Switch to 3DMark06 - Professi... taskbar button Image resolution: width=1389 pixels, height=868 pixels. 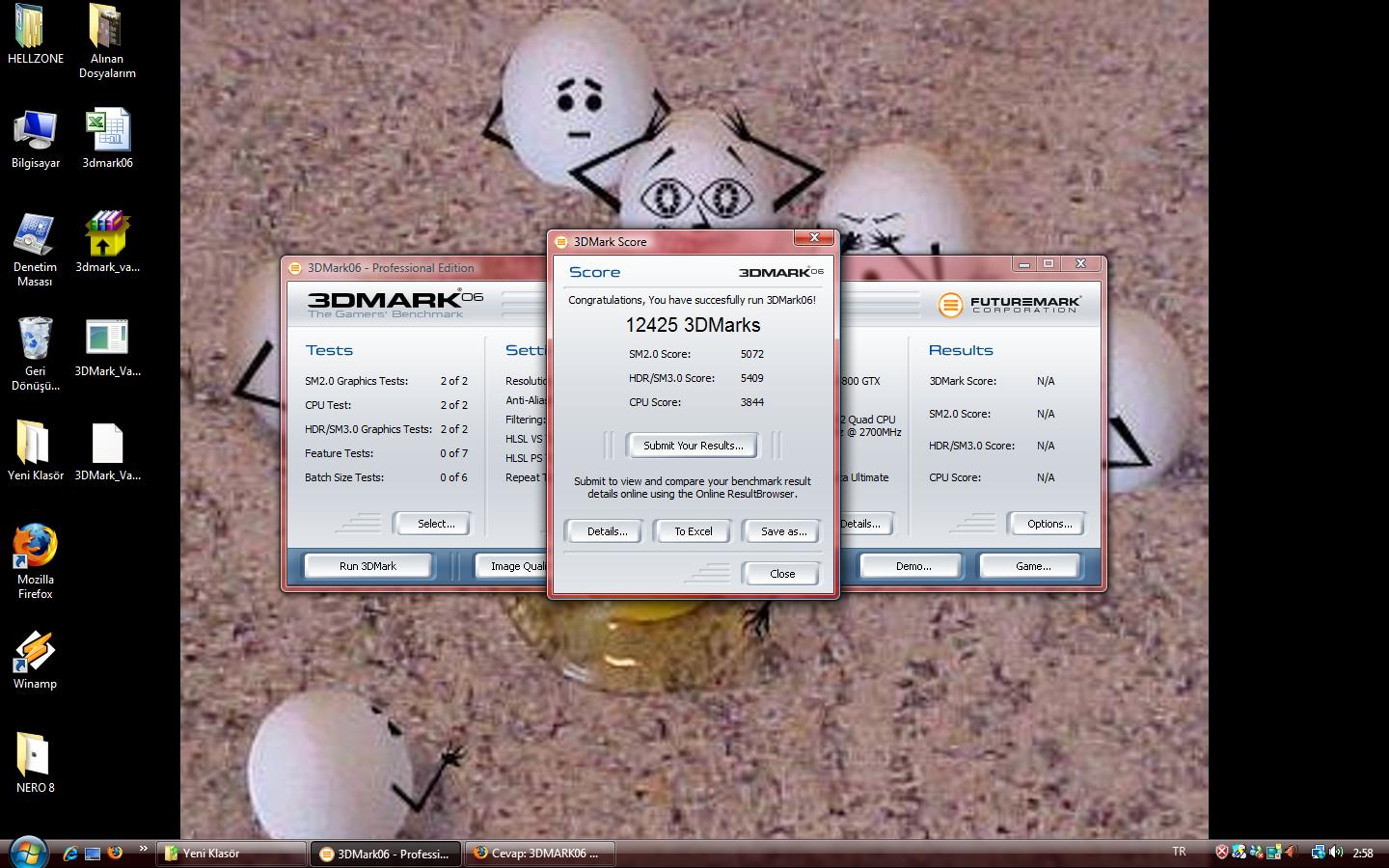(x=385, y=854)
